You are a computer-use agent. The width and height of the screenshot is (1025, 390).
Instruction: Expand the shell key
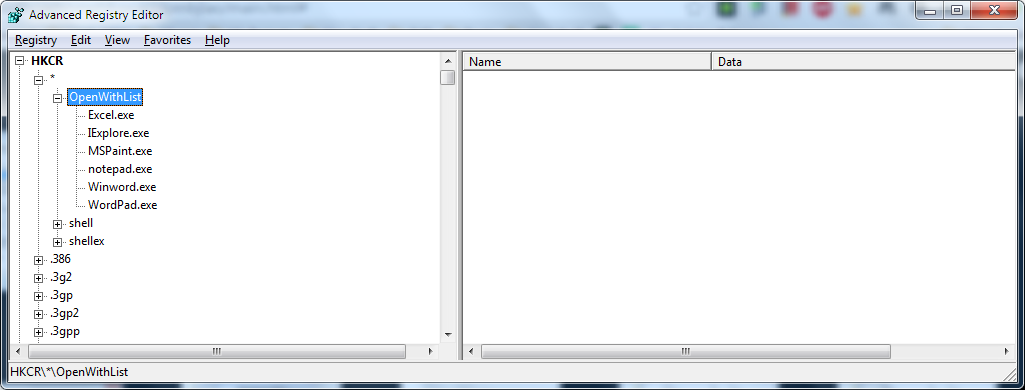pos(58,224)
